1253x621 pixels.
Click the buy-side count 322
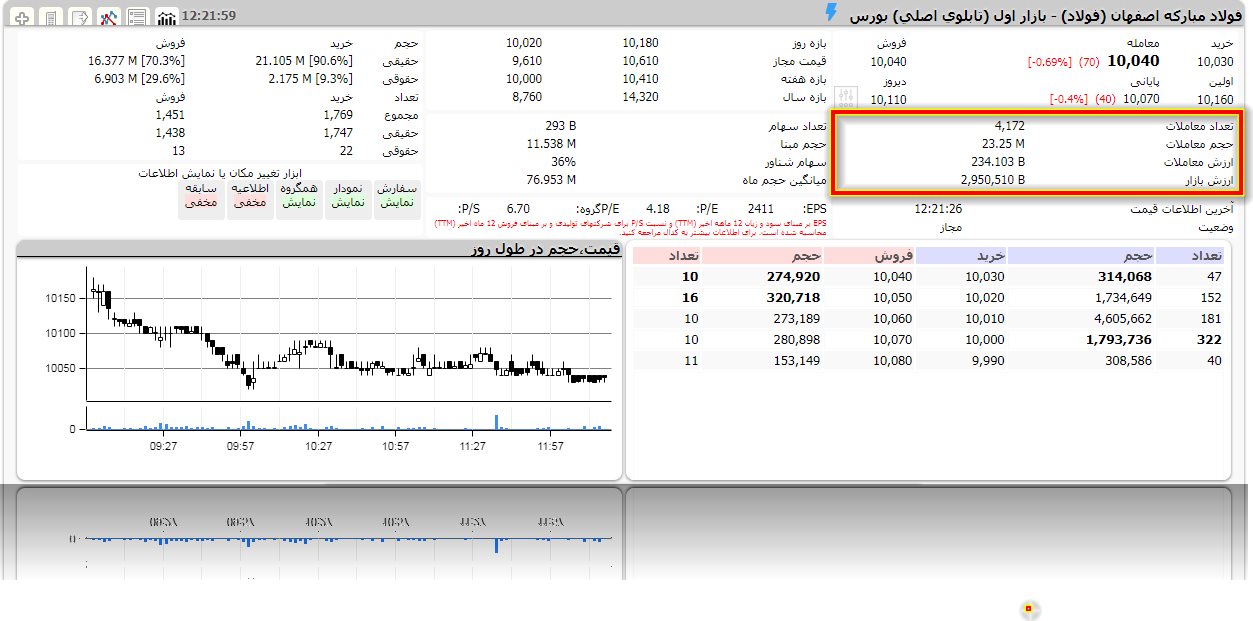[x=1211, y=340]
